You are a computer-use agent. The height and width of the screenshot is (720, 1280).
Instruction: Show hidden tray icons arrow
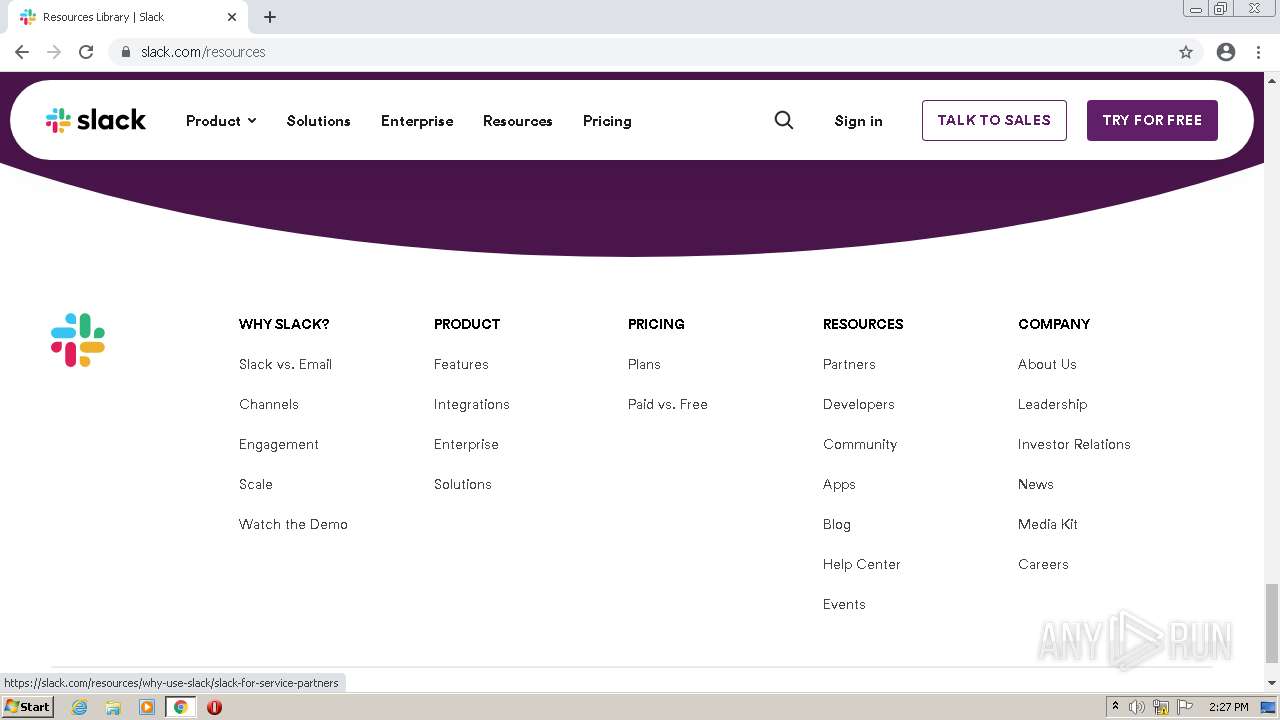point(1115,707)
